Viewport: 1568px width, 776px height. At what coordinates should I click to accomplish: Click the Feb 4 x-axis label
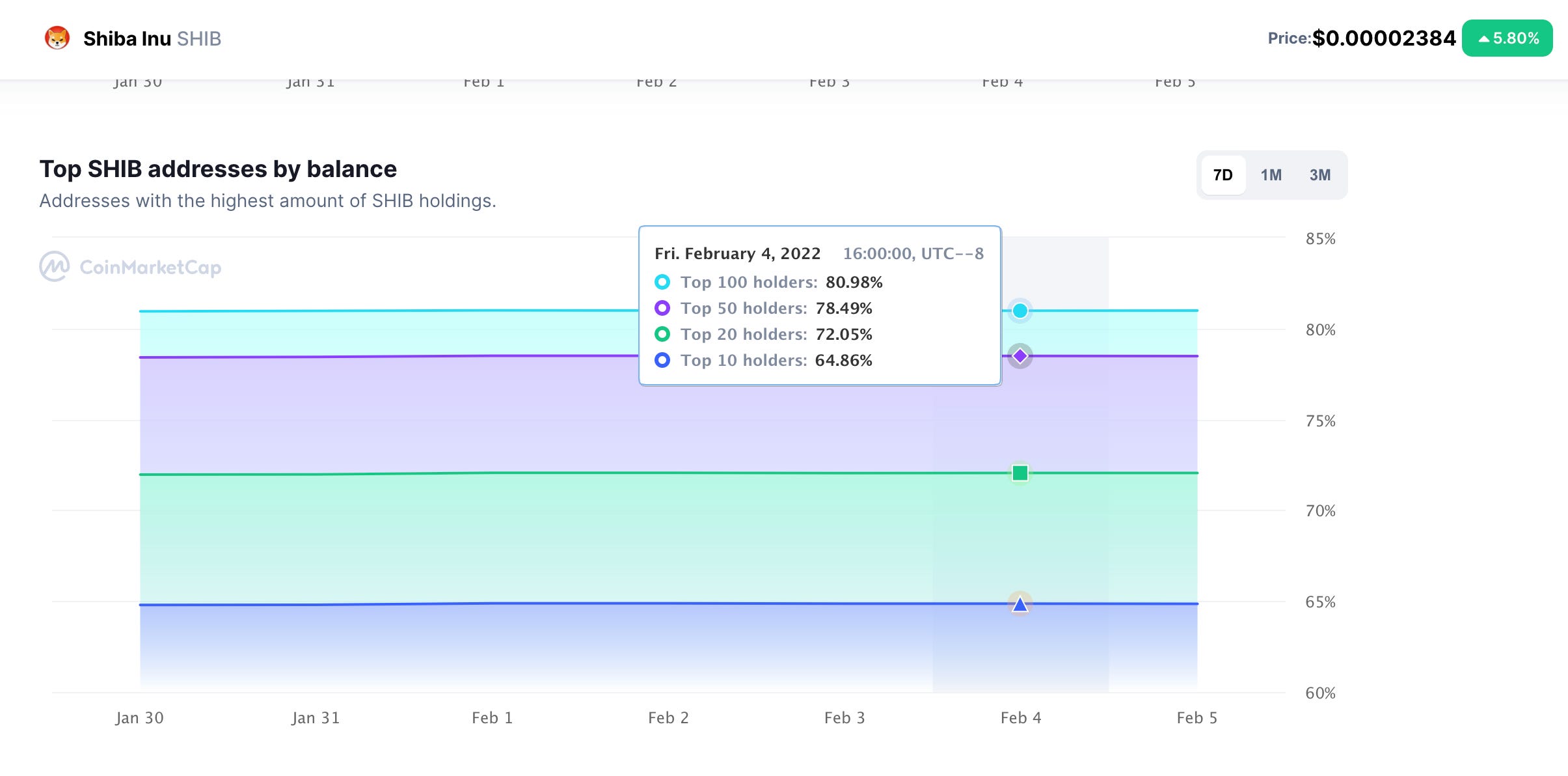click(x=1020, y=717)
